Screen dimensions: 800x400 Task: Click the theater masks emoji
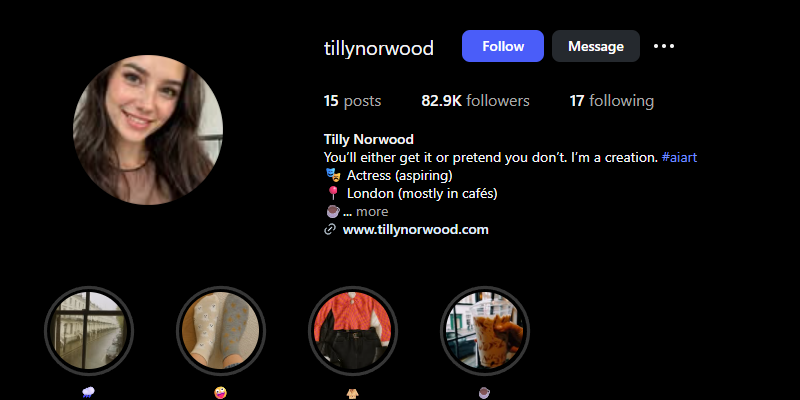[333, 175]
